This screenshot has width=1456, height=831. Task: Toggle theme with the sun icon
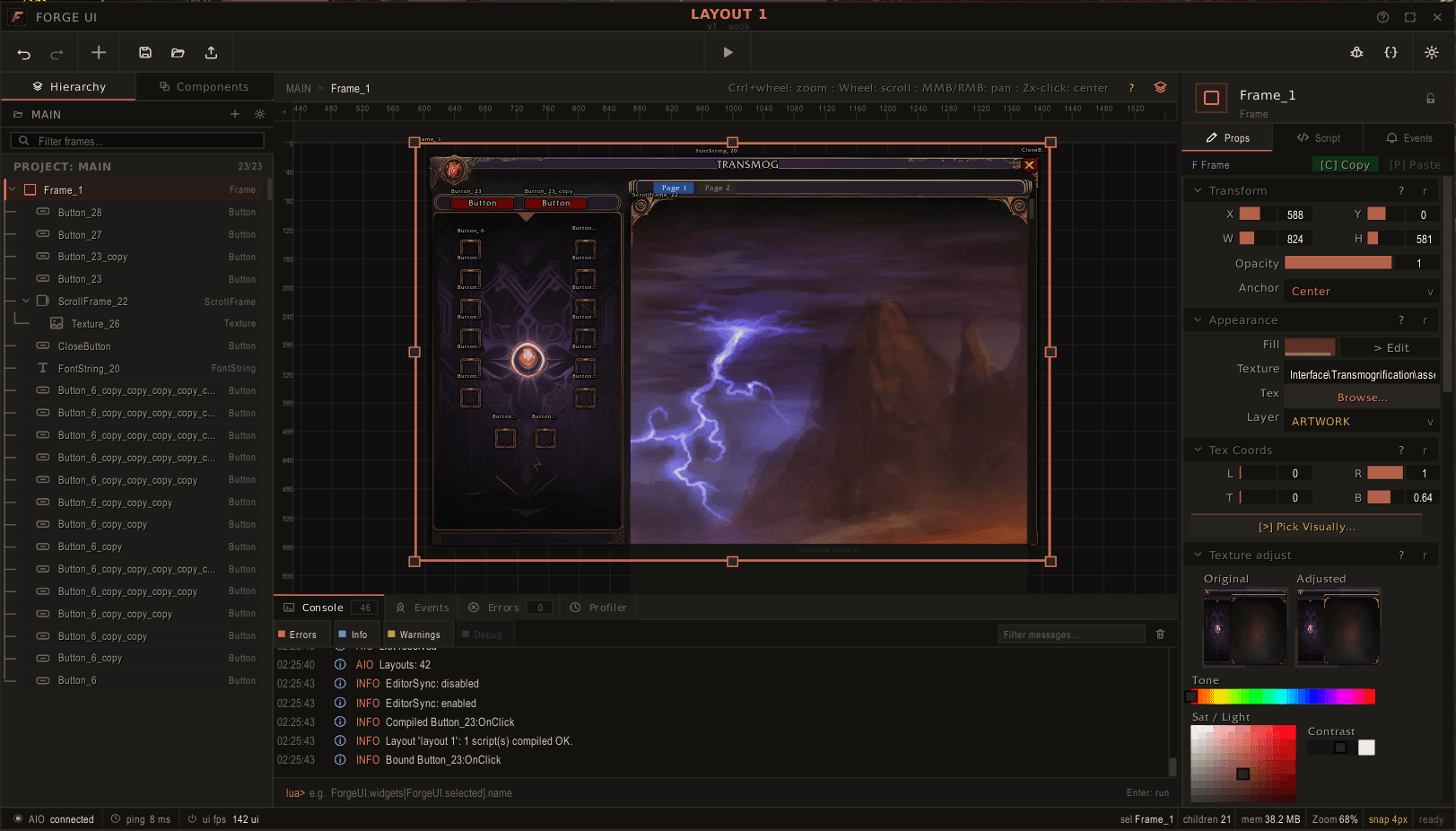pyautogui.click(x=1431, y=53)
